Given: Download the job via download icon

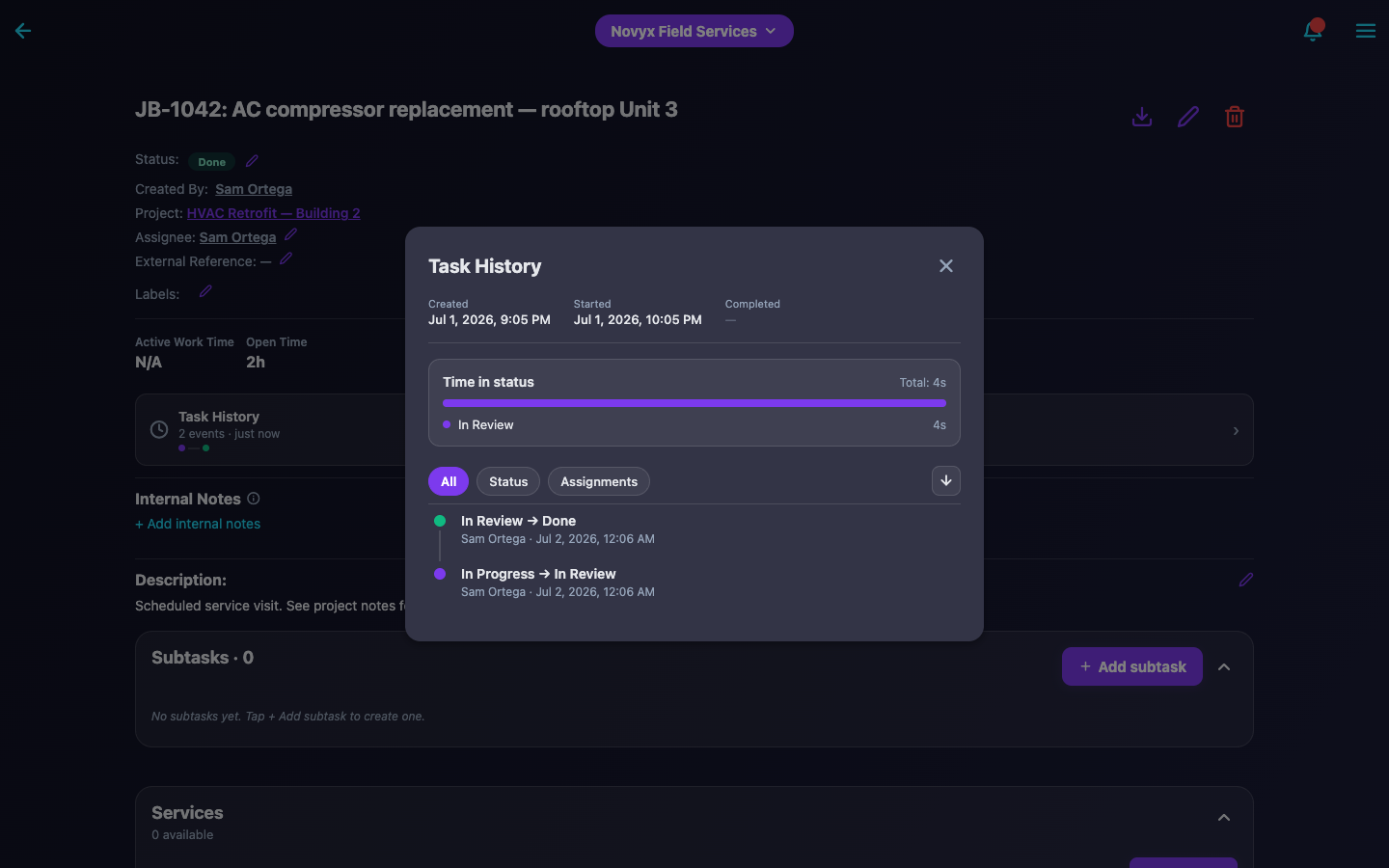Looking at the screenshot, I should pyautogui.click(x=1142, y=117).
